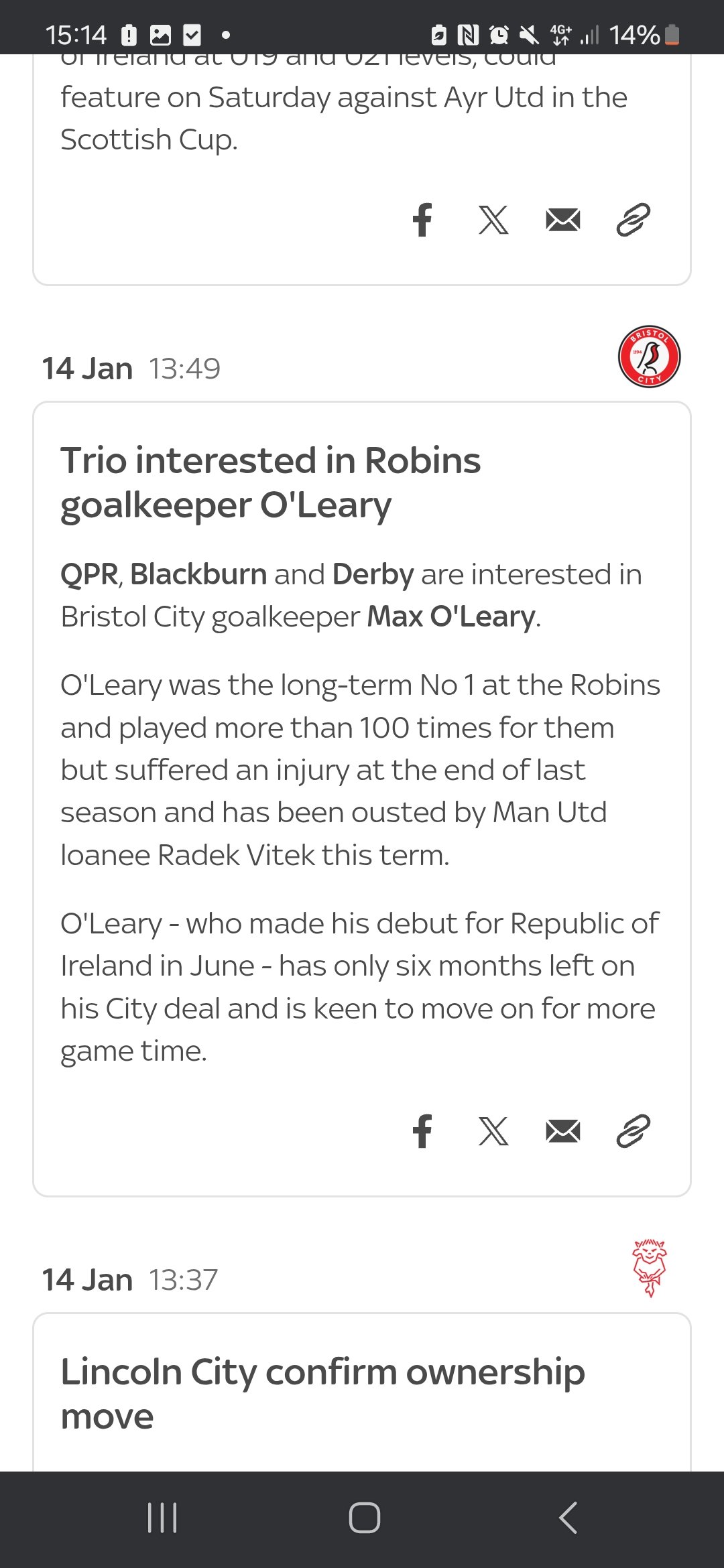Screen dimensions: 724x1568
Task: Open the recent apps overview
Action: pos(162,1518)
